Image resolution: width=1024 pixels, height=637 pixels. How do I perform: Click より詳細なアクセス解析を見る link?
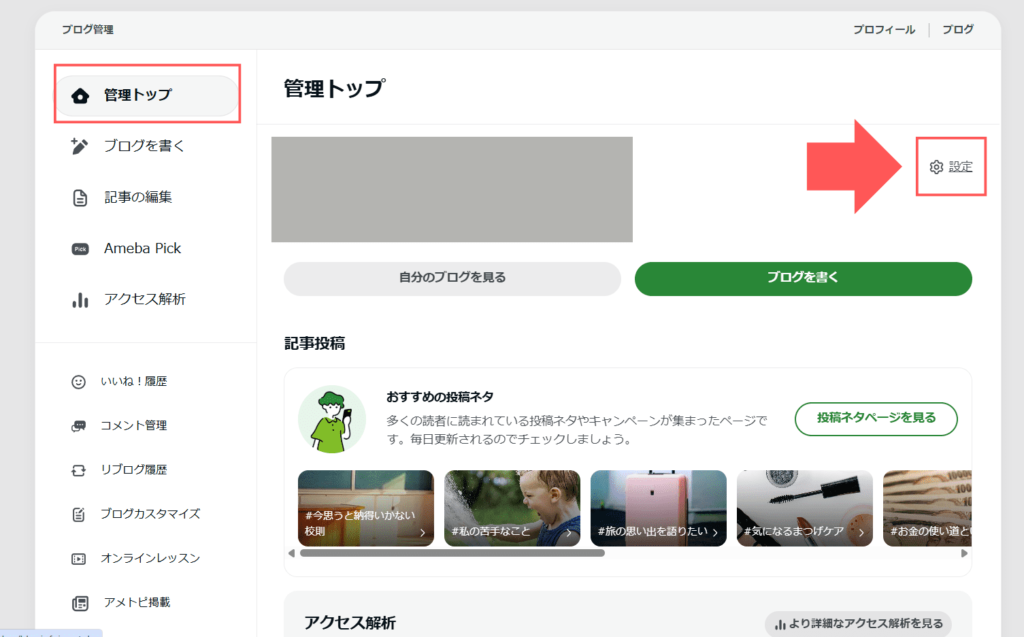click(x=858, y=624)
